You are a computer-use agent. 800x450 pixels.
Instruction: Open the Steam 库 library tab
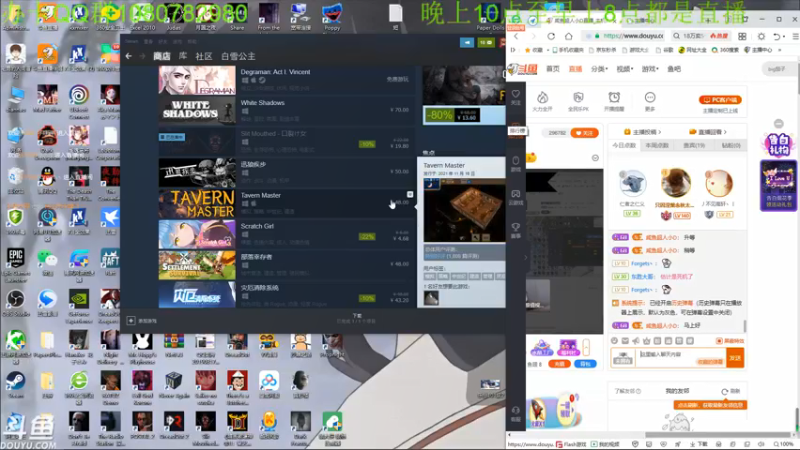[183, 56]
